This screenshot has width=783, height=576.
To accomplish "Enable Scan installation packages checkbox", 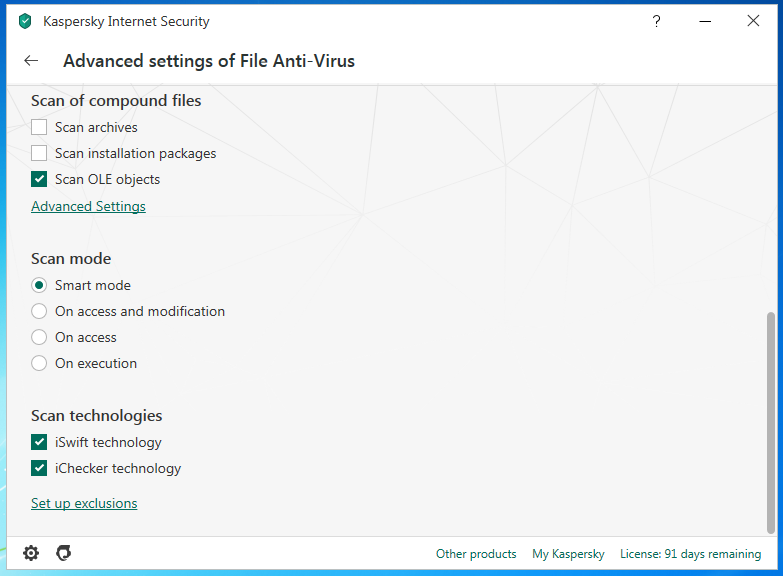I will point(39,153).
